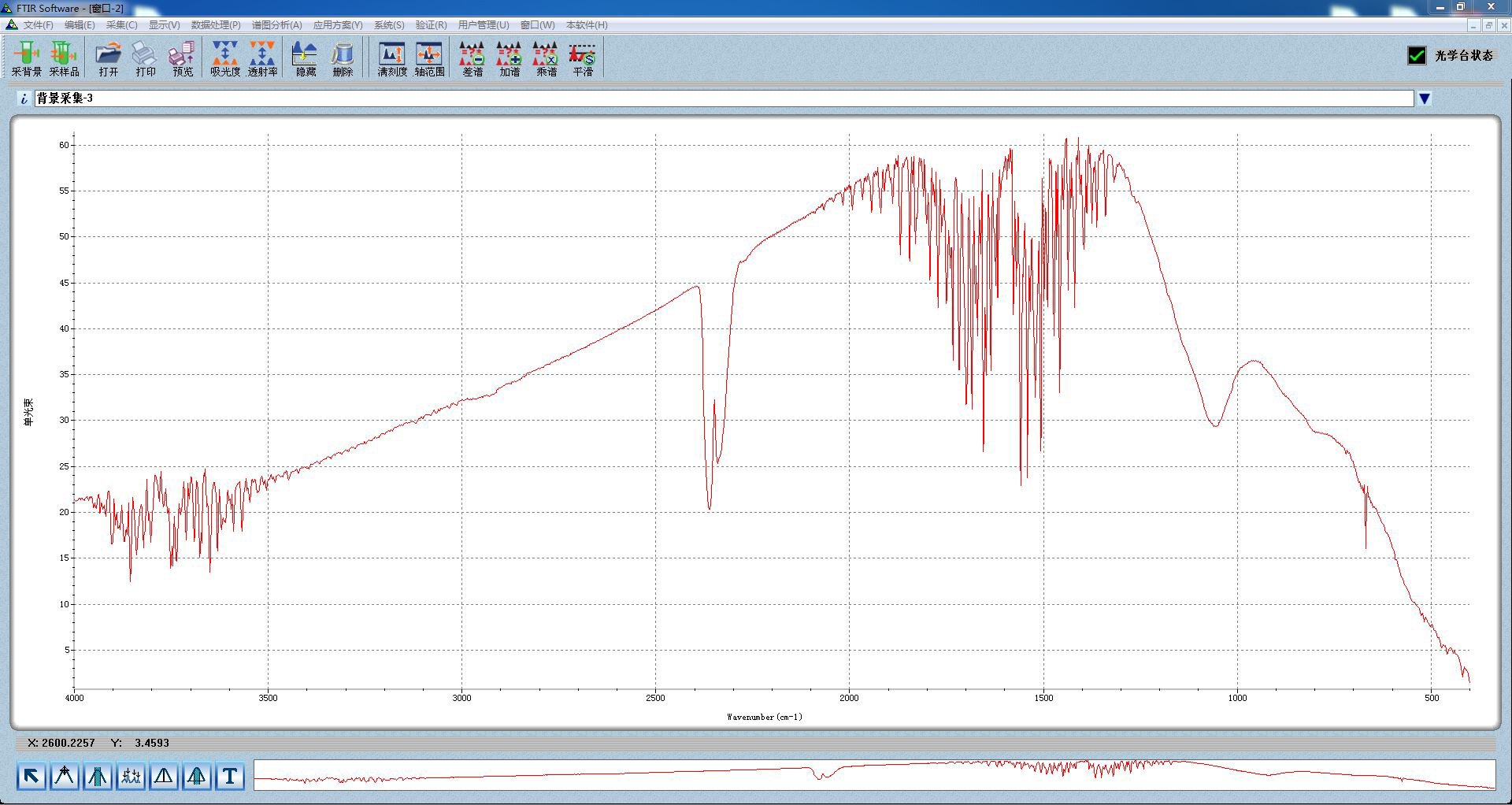Click the FTIR app icon in menu bar

click(11, 25)
